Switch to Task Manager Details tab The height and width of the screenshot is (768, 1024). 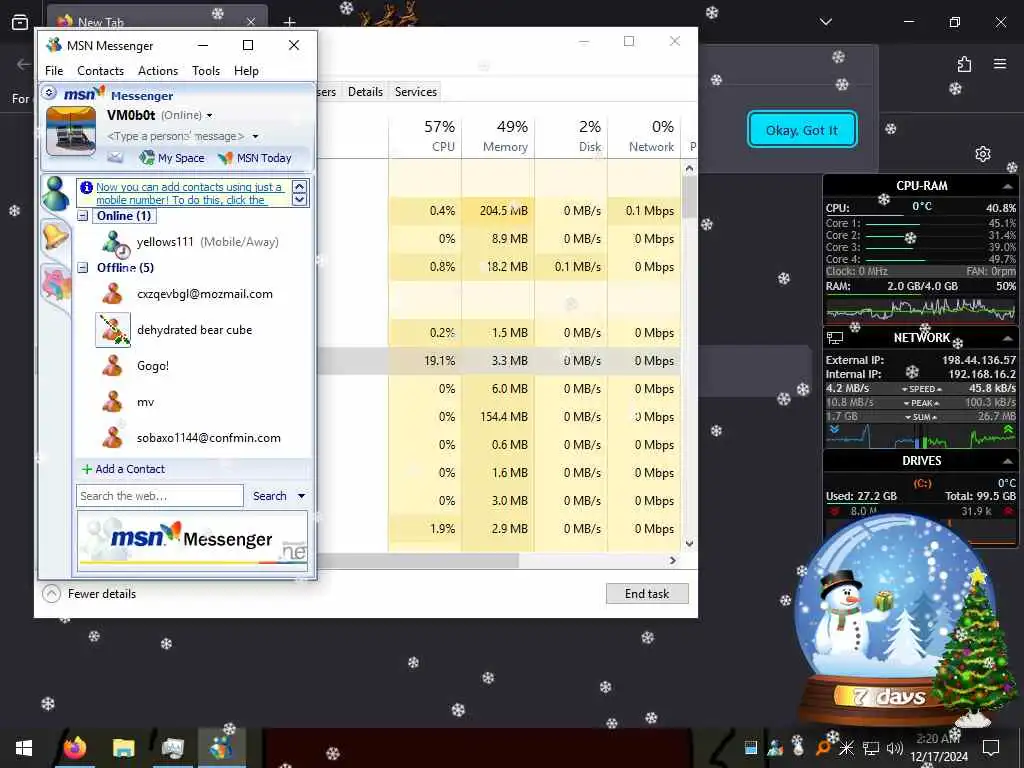coord(365,91)
